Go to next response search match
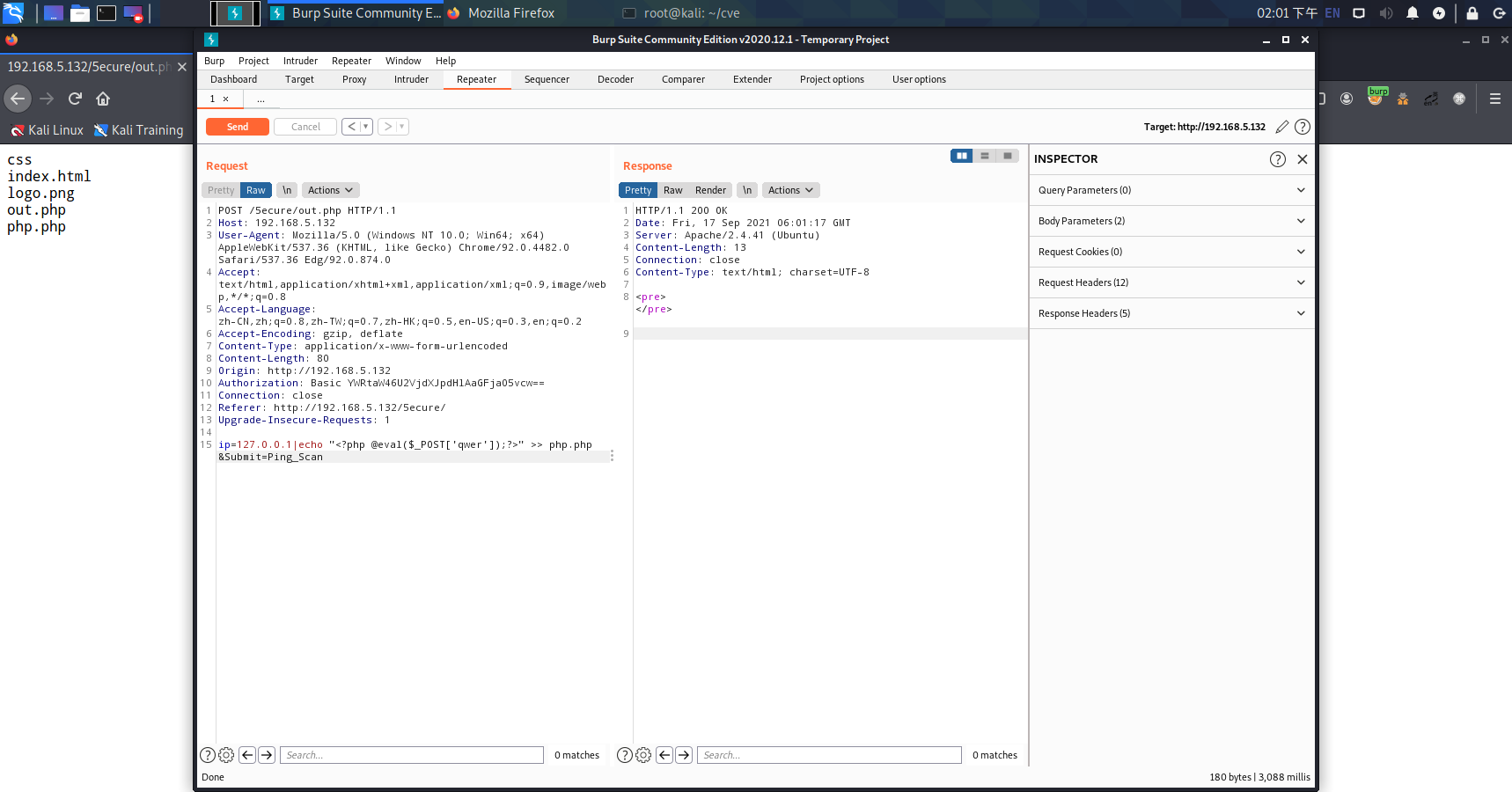Viewport: 1512px width, 792px height. (x=684, y=755)
